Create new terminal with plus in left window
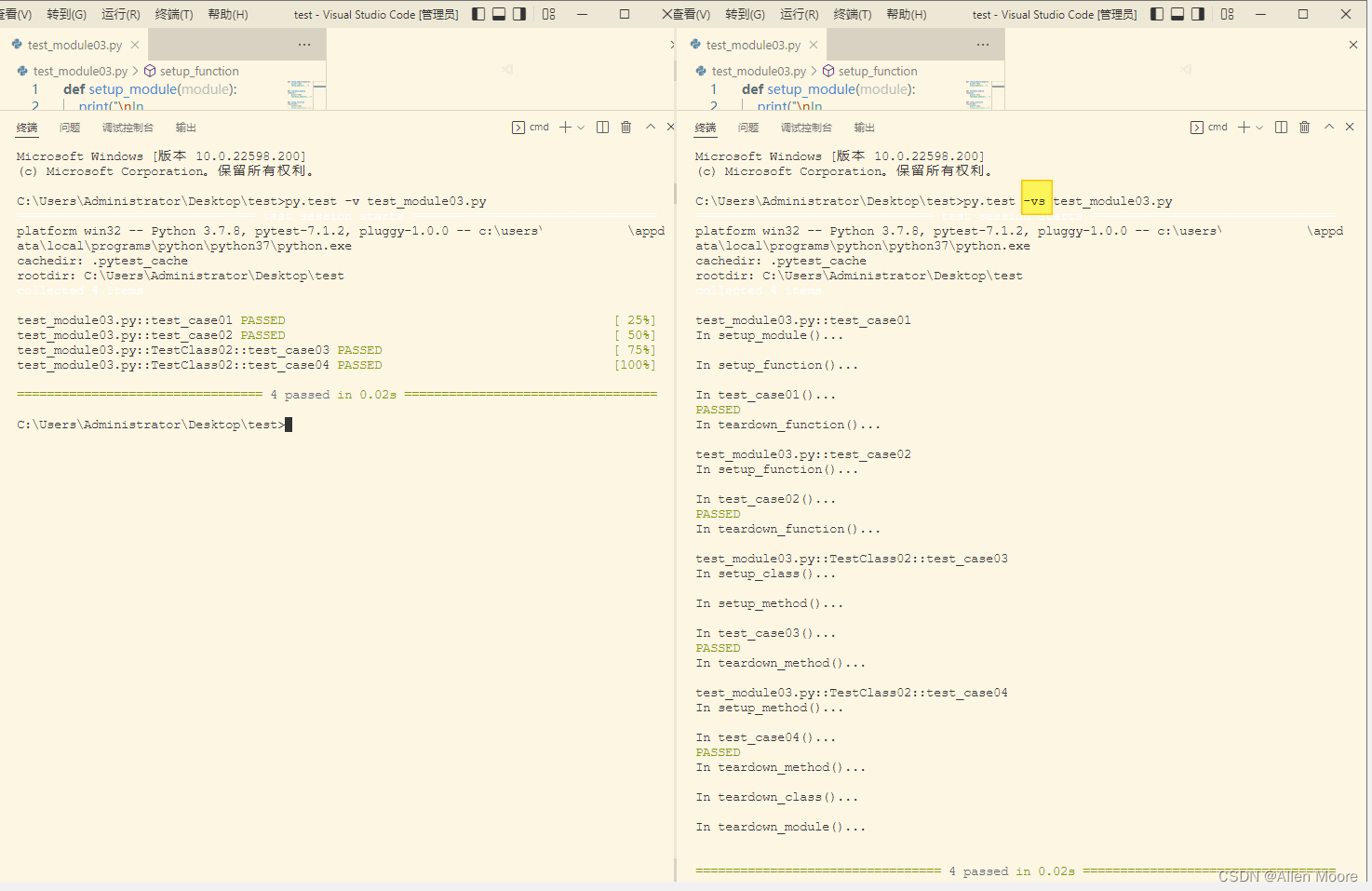The width and height of the screenshot is (1372, 891). click(565, 128)
